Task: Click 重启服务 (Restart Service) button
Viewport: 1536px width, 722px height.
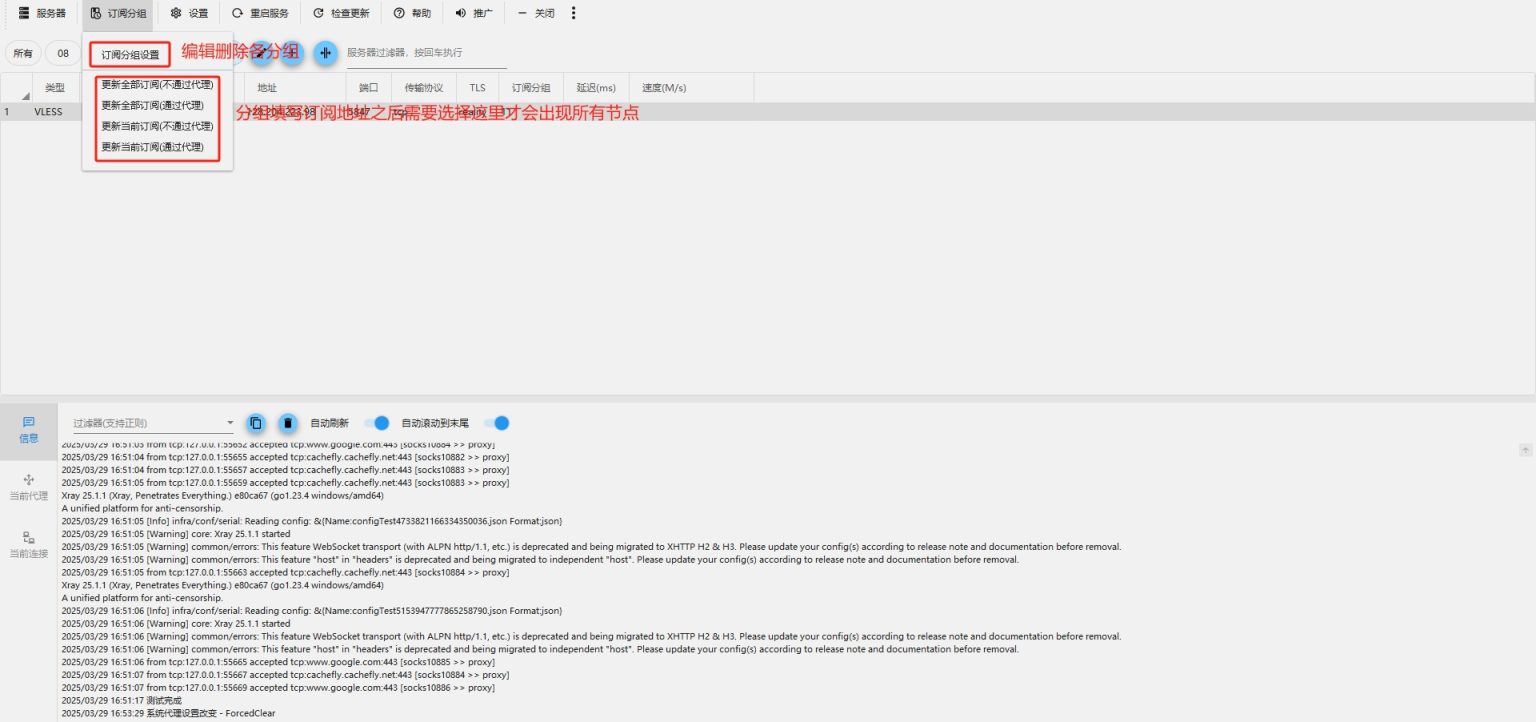Action: (260, 13)
